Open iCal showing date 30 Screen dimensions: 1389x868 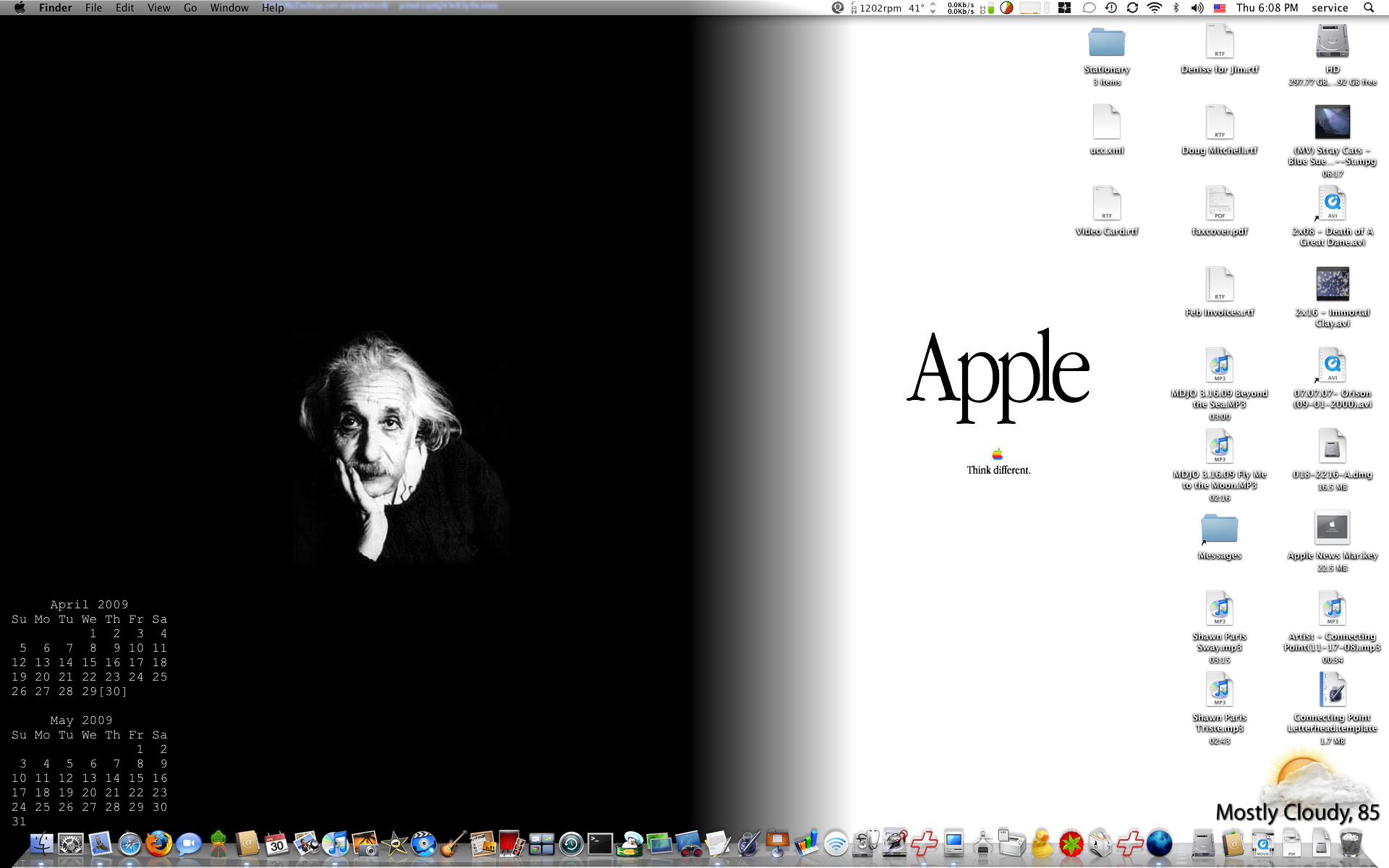tap(276, 843)
